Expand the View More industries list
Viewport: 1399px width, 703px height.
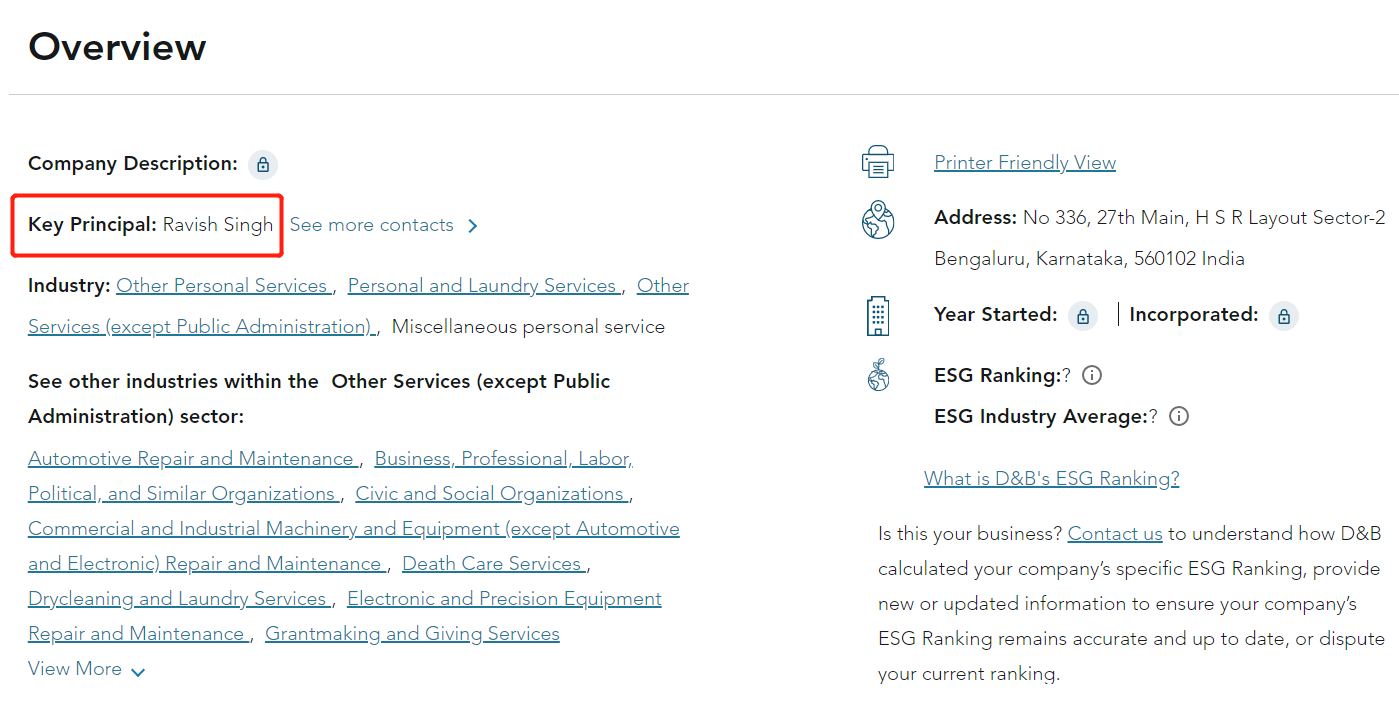pyautogui.click(x=86, y=669)
